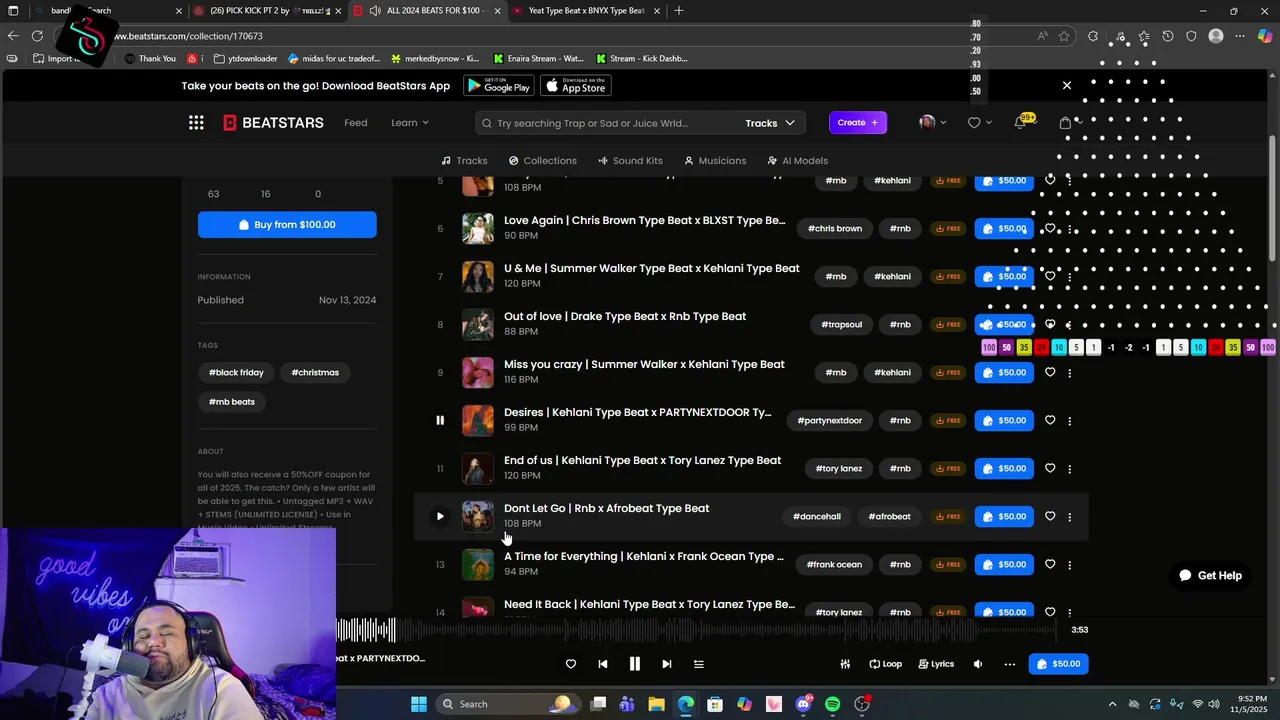Open the notifications bell
1280x720 pixels.
point(1020,122)
